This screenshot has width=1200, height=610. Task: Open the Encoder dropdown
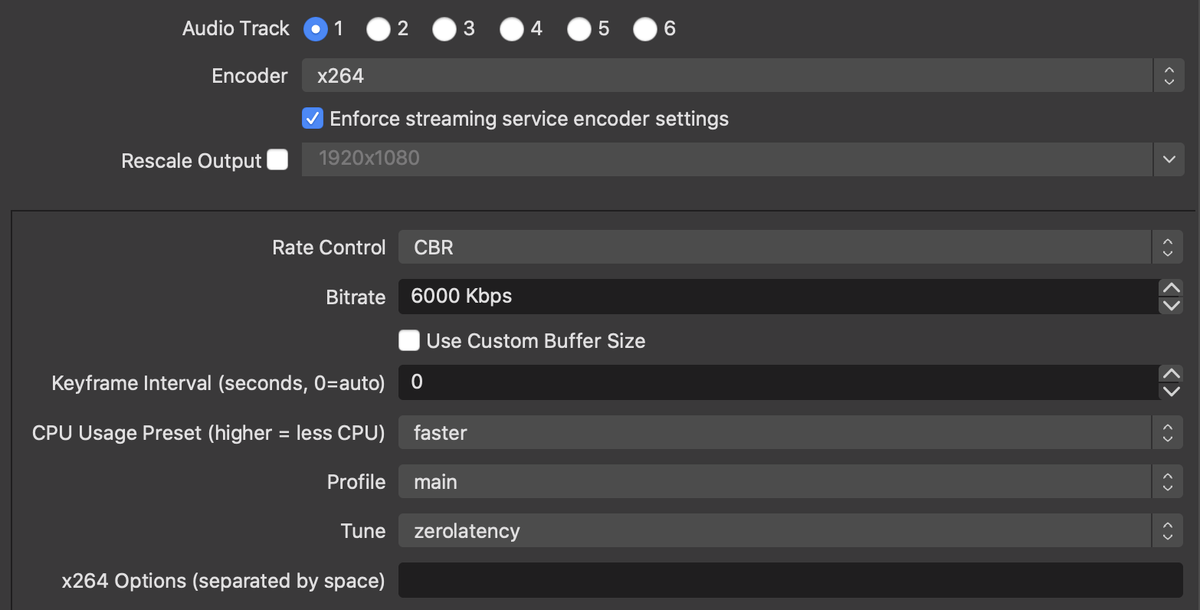coord(1168,74)
